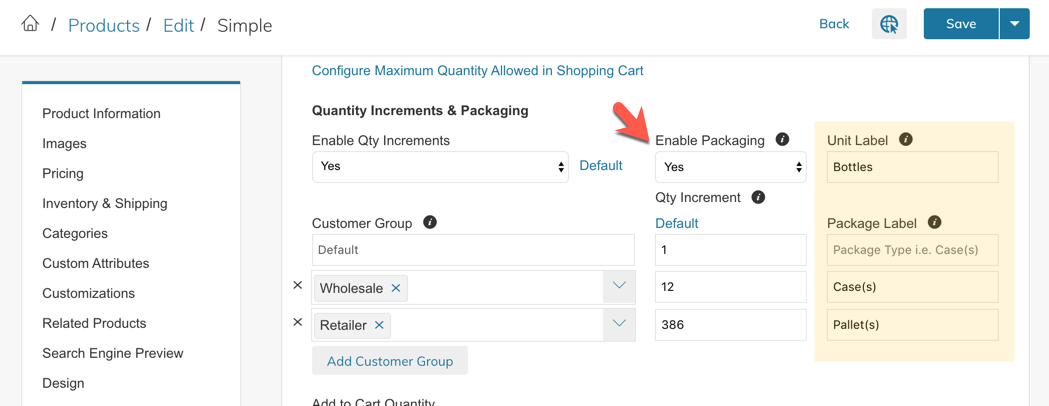Show info tooltip for Customer Group

click(430, 222)
